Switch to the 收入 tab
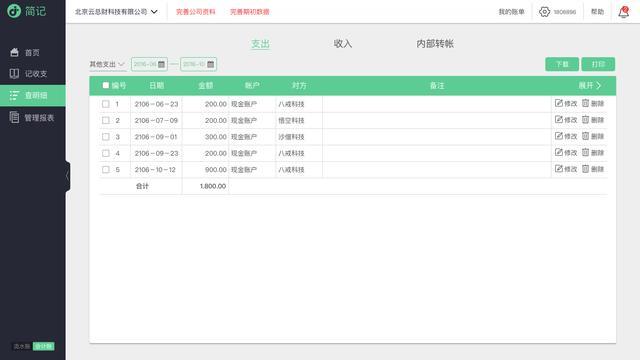The image size is (640, 360). click(x=343, y=44)
